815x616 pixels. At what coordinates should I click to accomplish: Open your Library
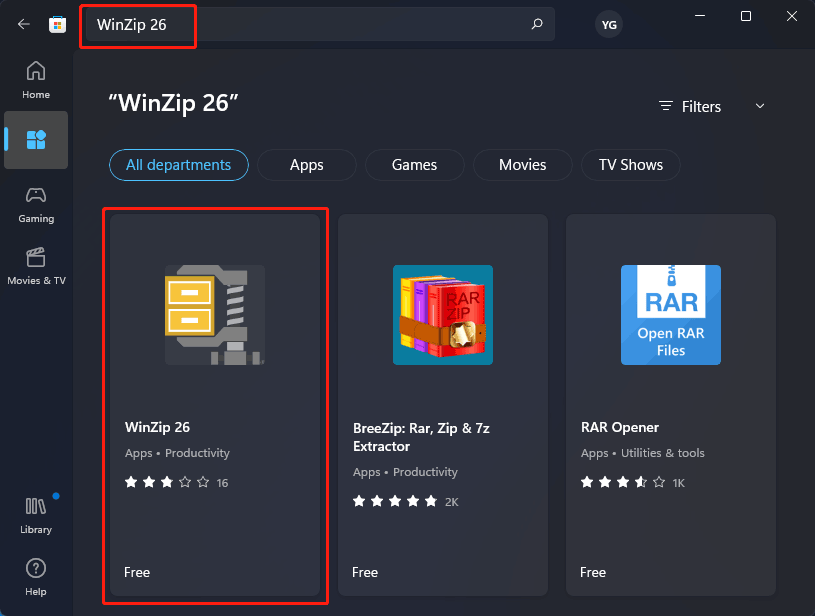[x=36, y=514]
